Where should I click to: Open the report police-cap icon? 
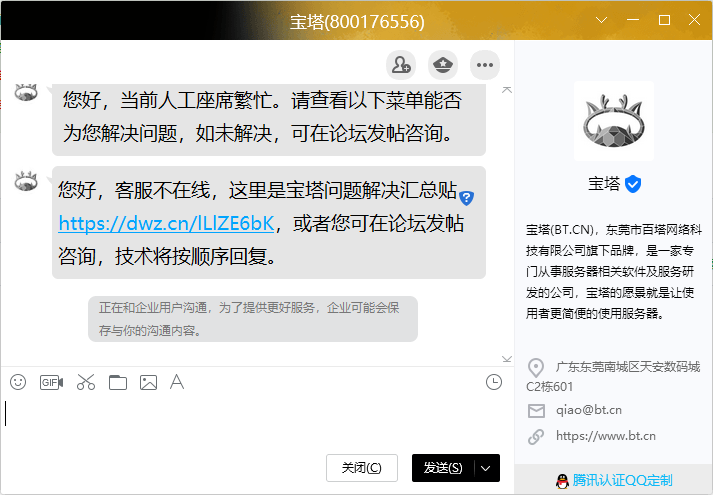(443, 65)
